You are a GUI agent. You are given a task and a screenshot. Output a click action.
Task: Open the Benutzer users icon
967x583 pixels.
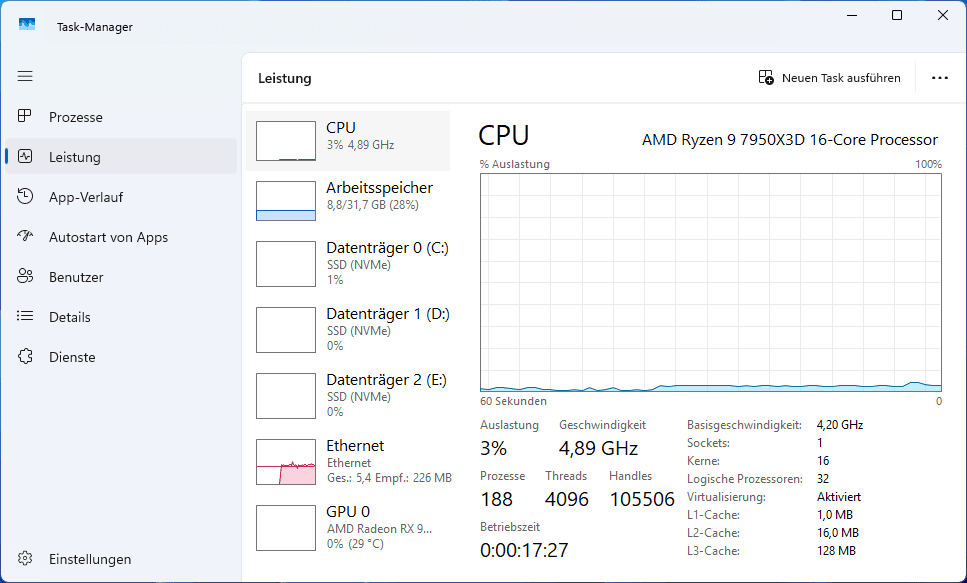[26, 277]
